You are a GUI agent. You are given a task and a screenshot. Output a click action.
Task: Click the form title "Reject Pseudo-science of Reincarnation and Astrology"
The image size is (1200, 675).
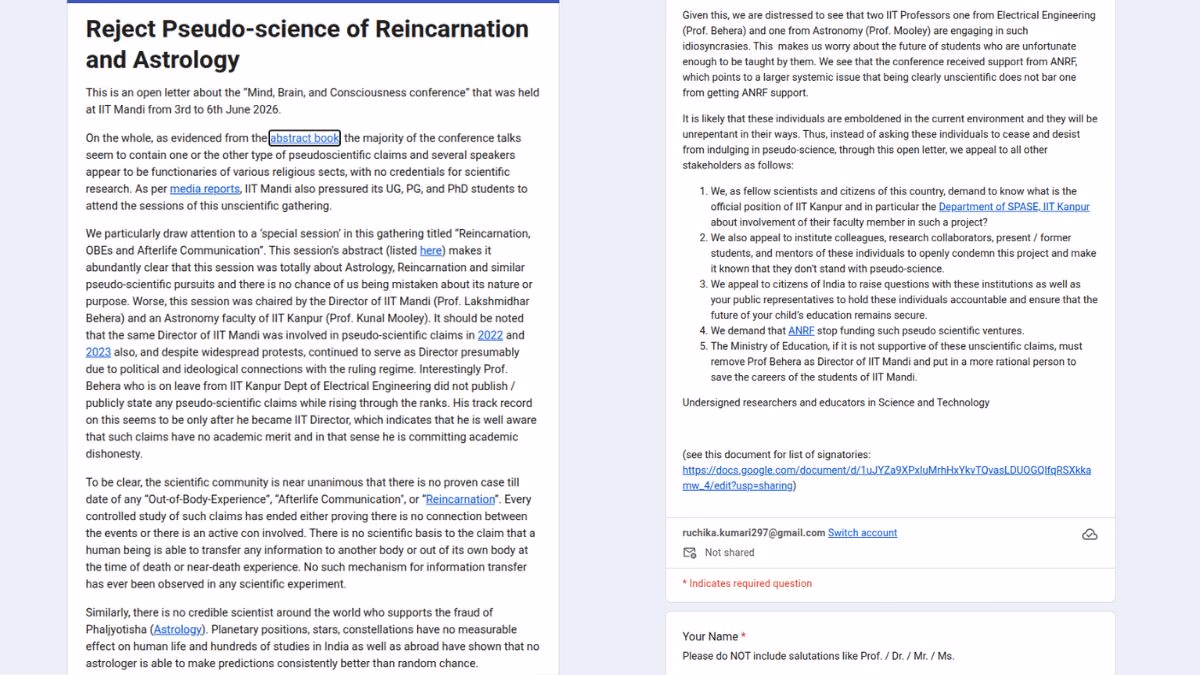coord(307,44)
